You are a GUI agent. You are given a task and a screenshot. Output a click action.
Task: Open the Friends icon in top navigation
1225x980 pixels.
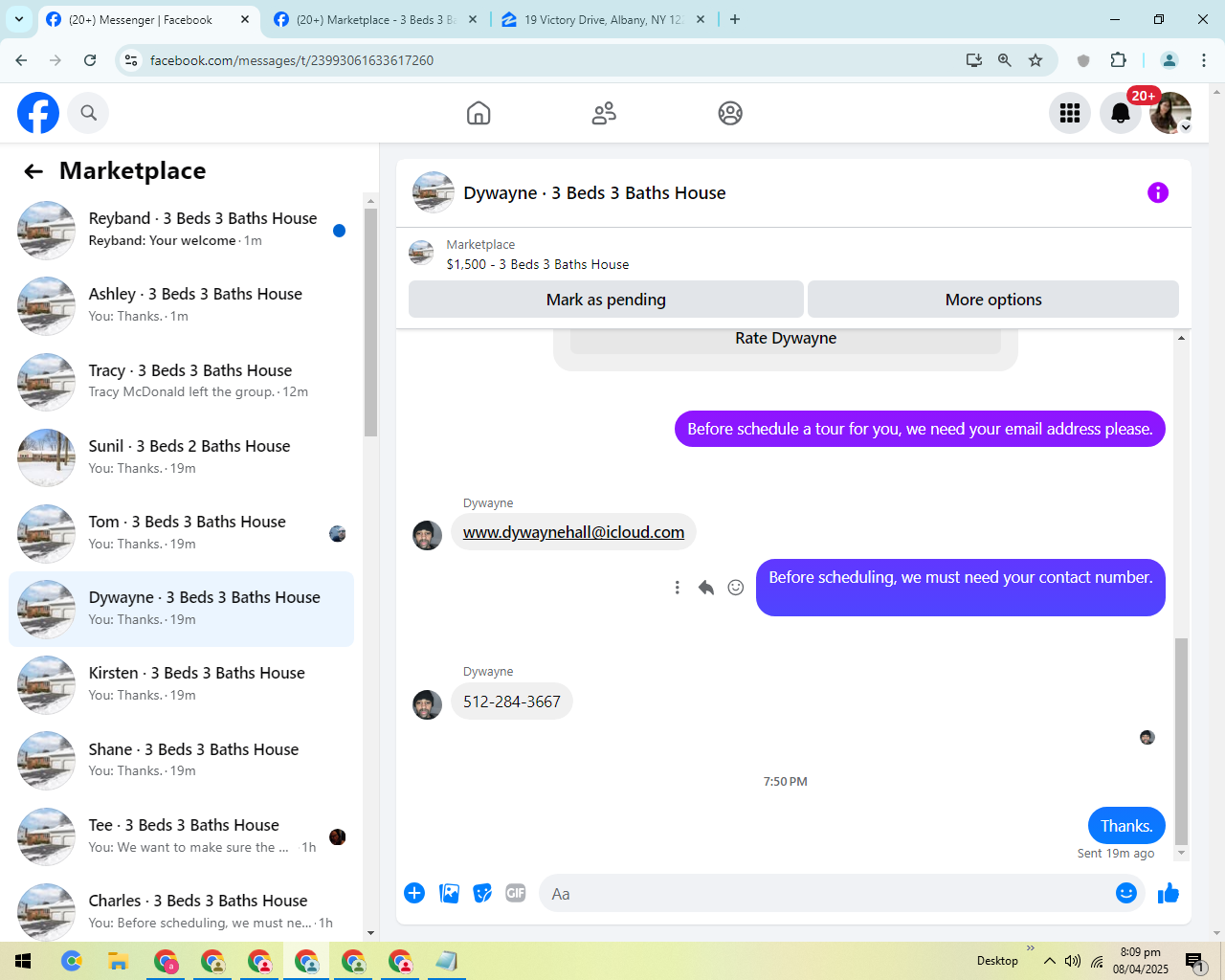(604, 113)
